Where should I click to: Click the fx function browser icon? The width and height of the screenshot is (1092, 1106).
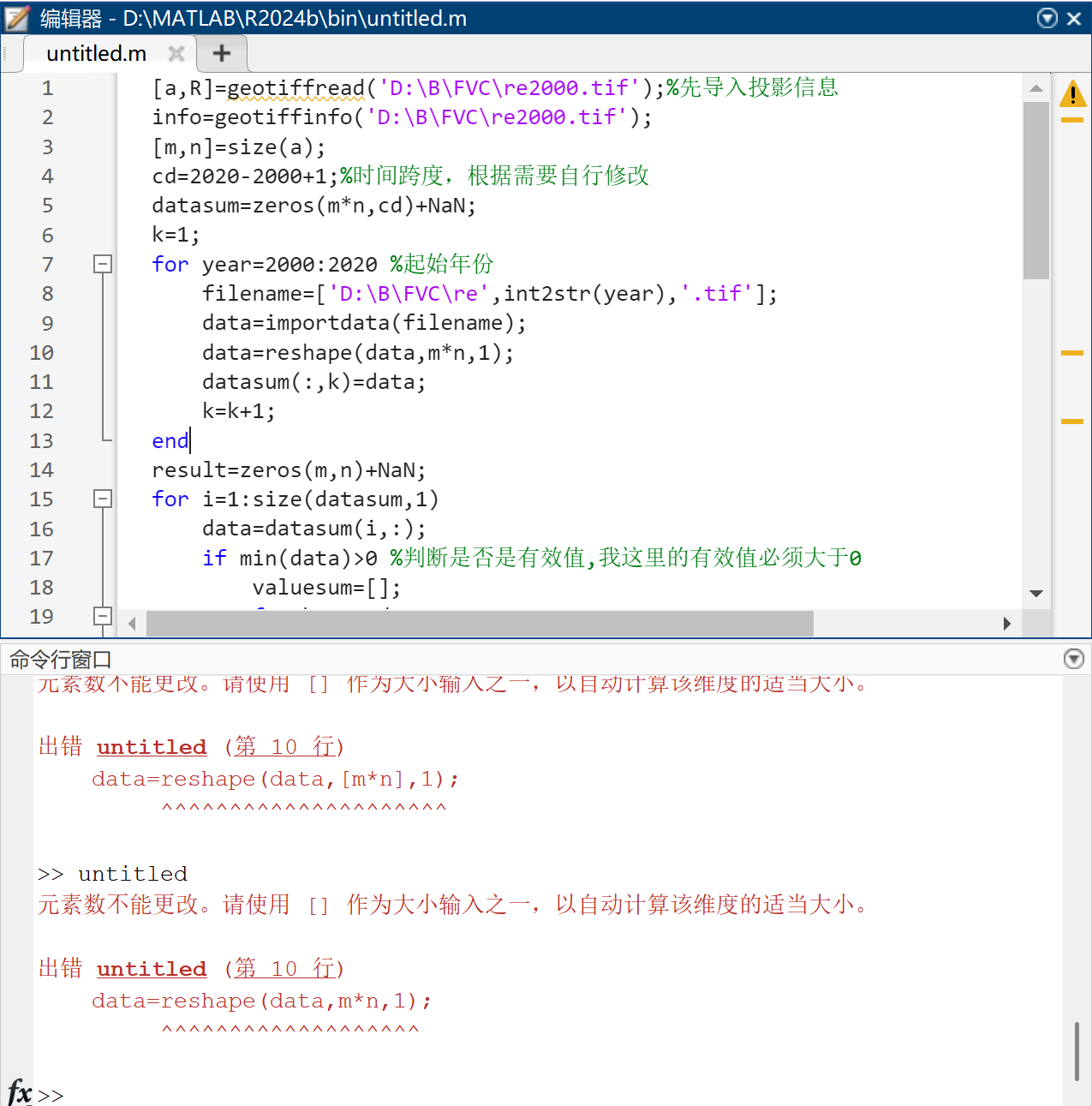(19, 1093)
